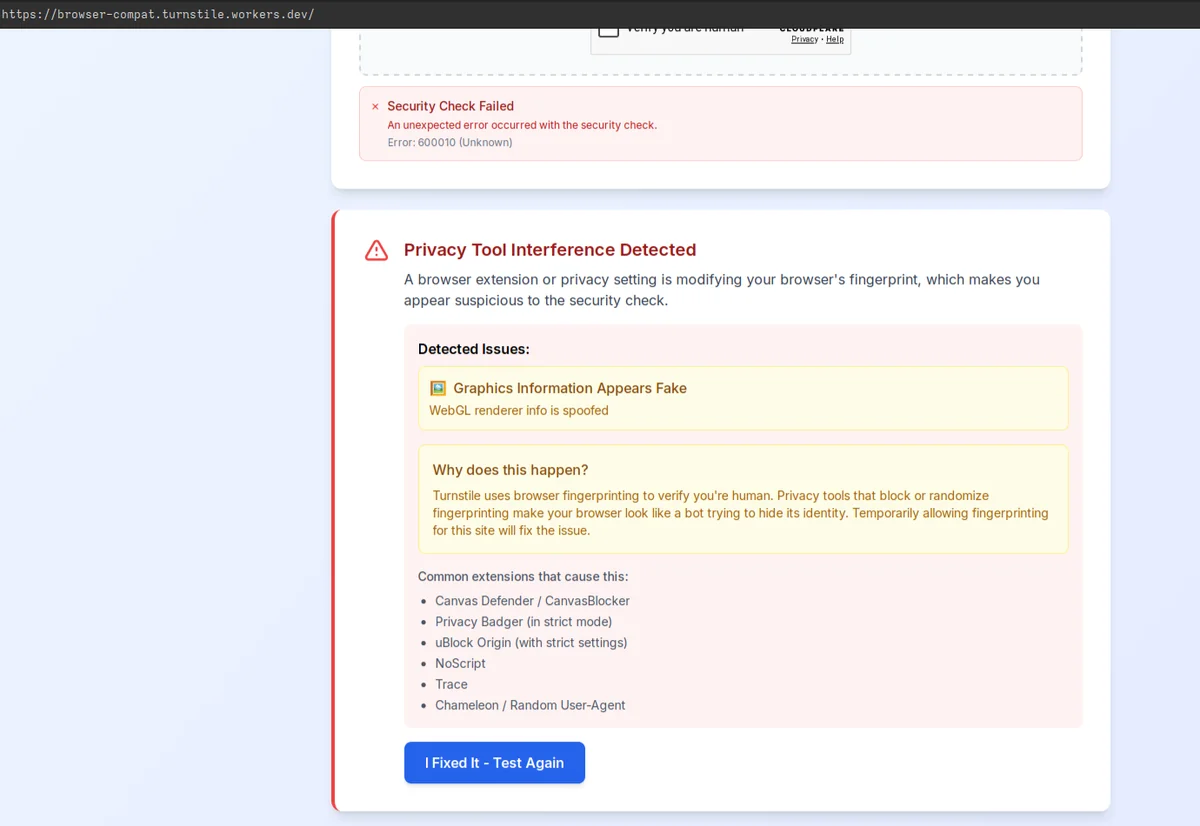Select the Detected Issues: label
Image resolution: width=1200 pixels, height=826 pixels.
tap(474, 349)
